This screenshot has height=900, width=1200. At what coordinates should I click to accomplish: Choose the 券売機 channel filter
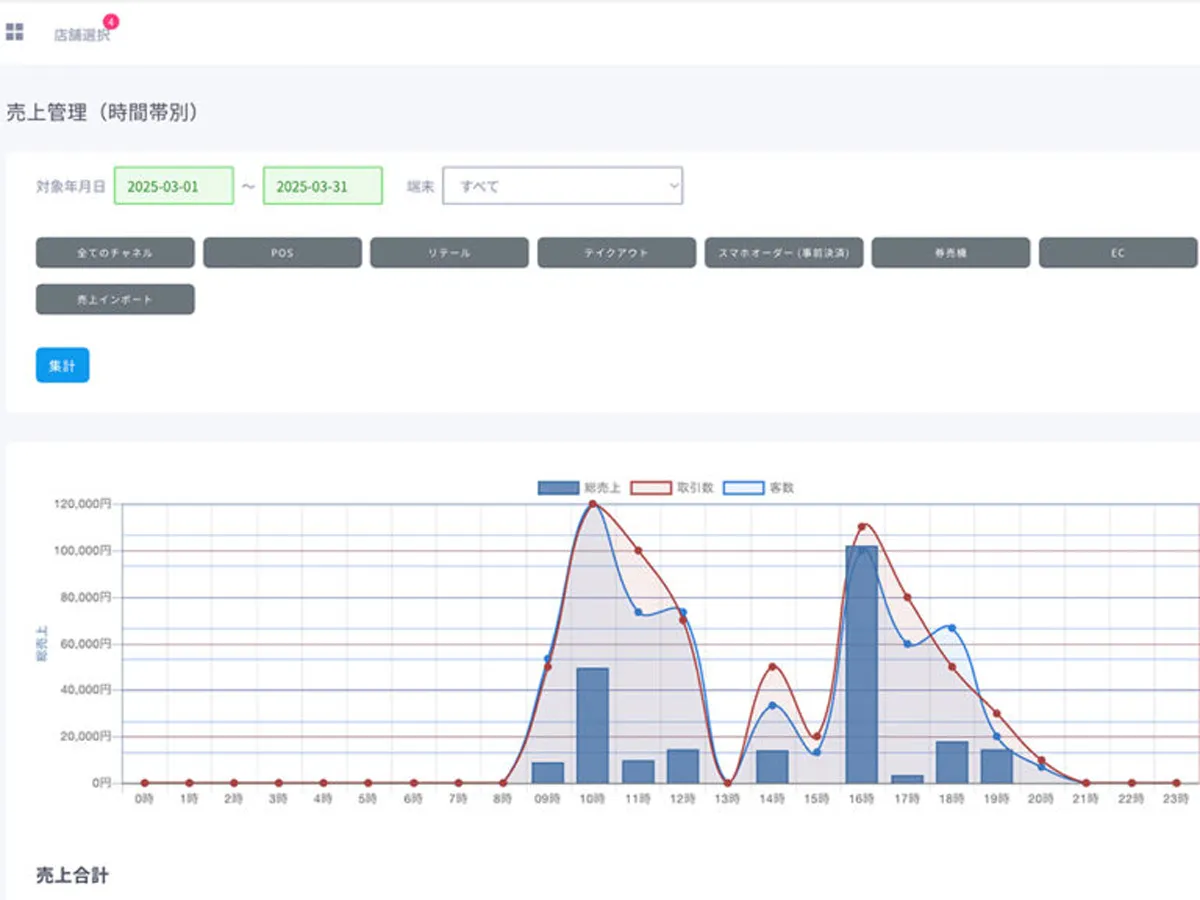coord(950,253)
